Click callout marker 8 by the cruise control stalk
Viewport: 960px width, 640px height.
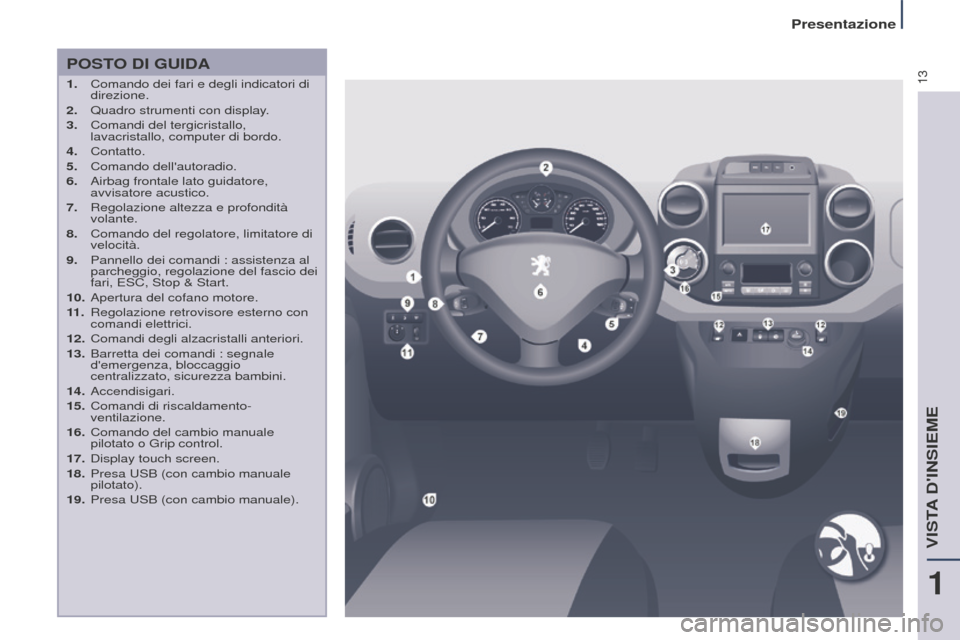tap(435, 304)
